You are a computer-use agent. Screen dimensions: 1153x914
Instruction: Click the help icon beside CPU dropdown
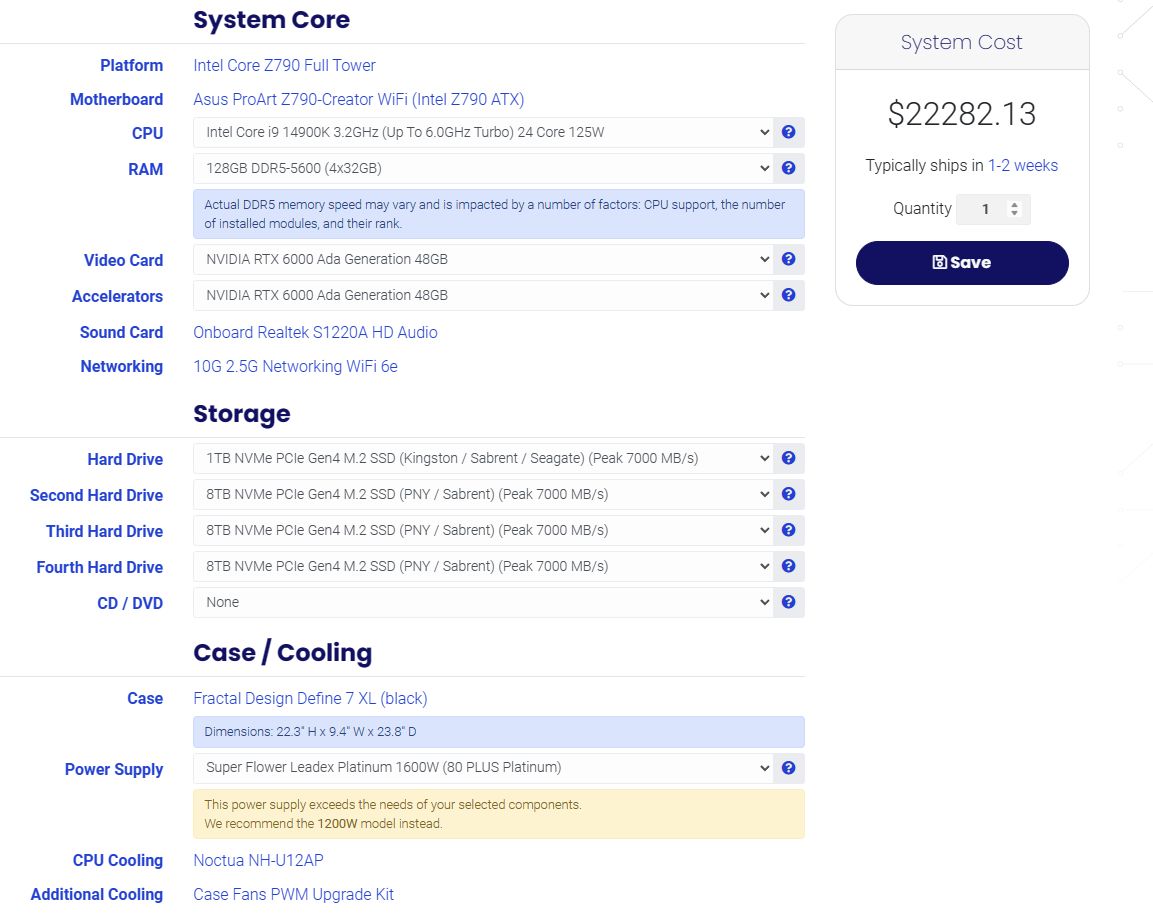click(x=788, y=132)
